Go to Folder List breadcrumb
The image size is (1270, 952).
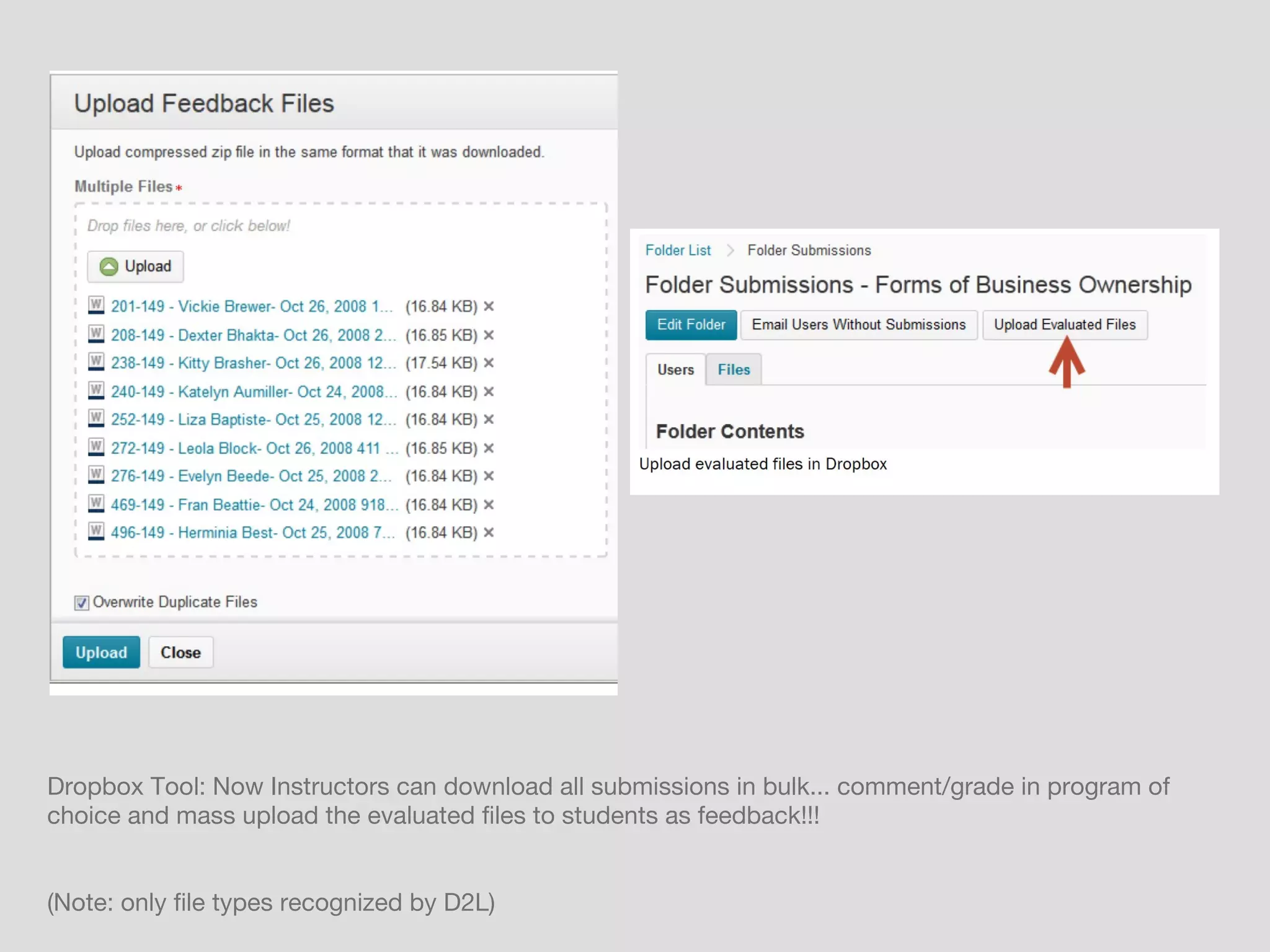tap(678, 250)
